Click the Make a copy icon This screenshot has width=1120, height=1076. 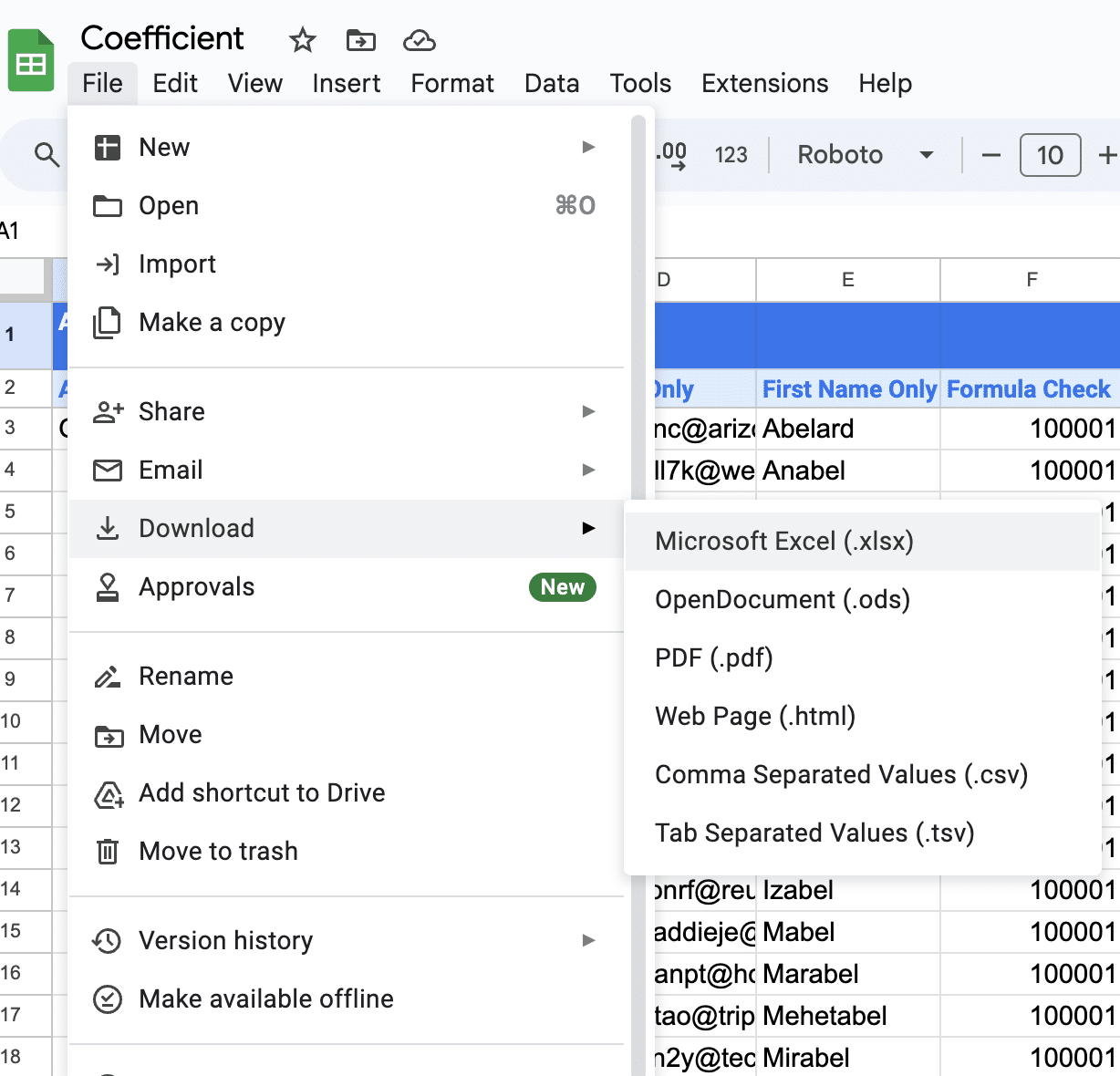tap(108, 323)
